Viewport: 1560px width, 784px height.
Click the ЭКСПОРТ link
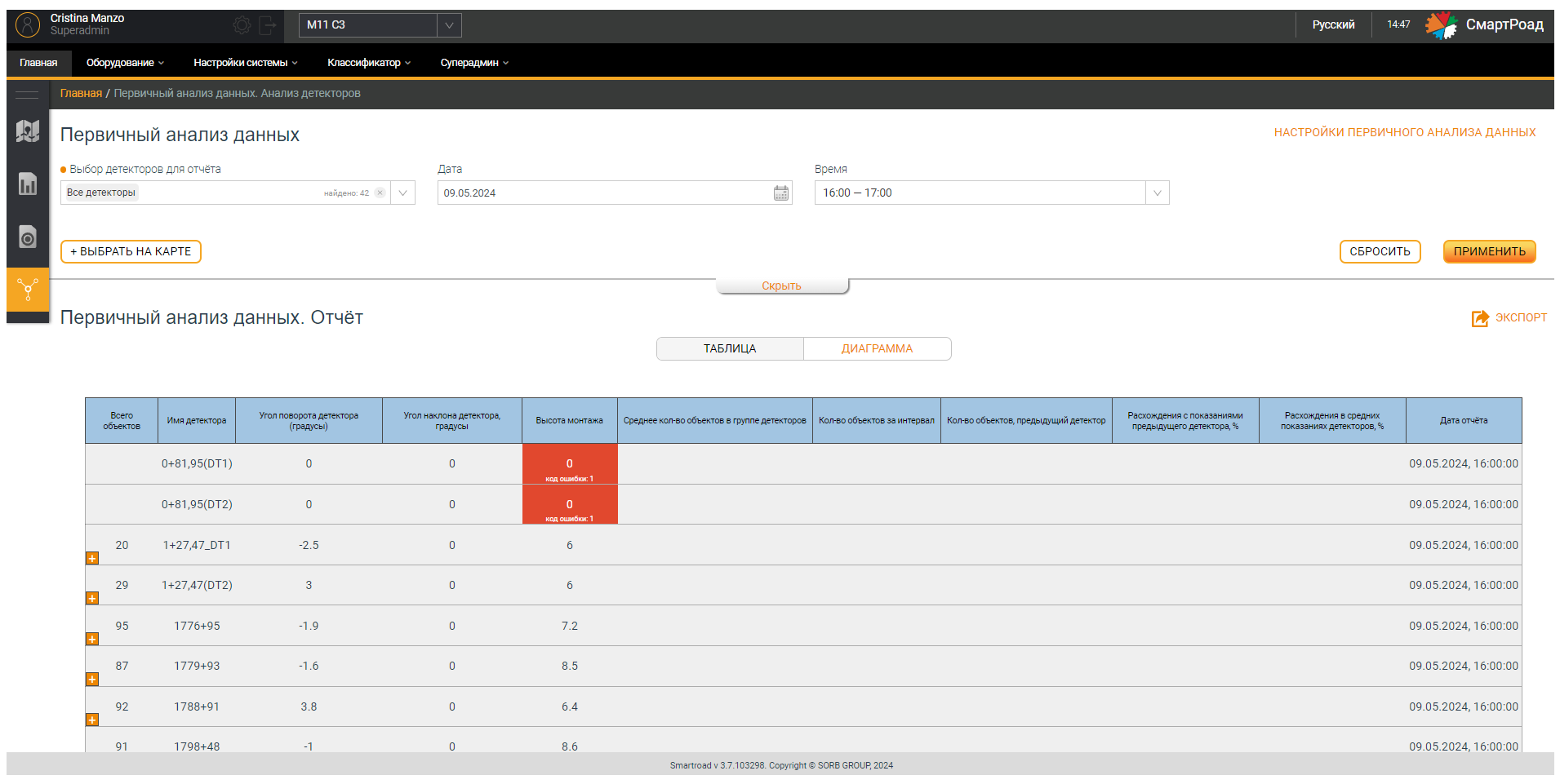[x=1521, y=318]
